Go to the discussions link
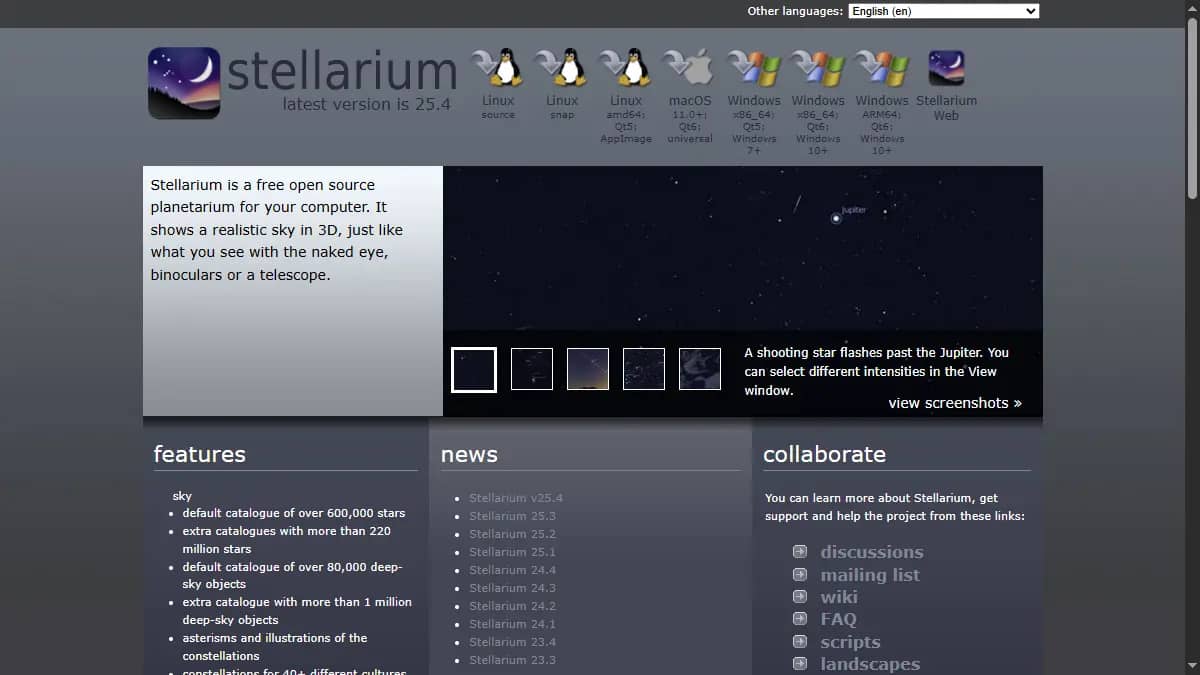This screenshot has width=1200, height=675. pyautogui.click(x=872, y=552)
